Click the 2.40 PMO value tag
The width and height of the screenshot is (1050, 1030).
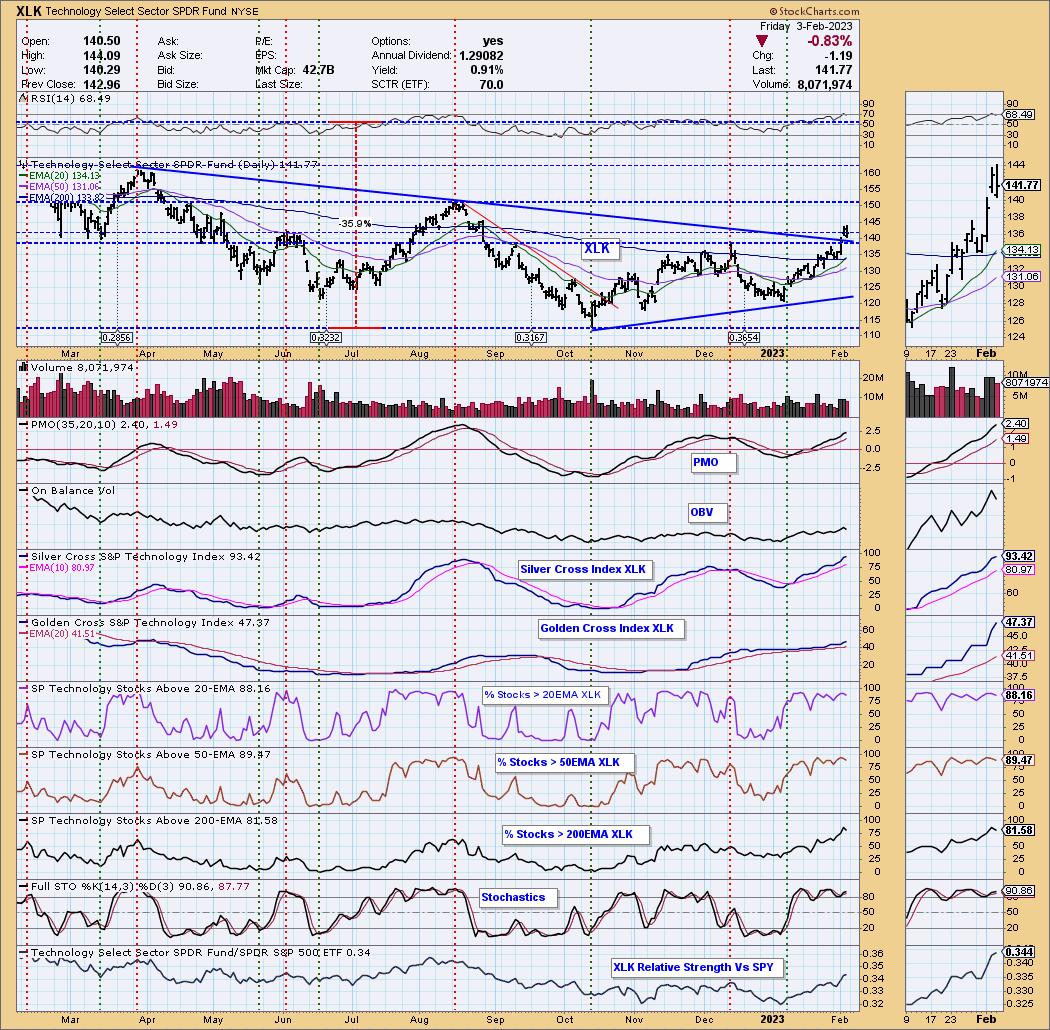pyautogui.click(x=1017, y=424)
